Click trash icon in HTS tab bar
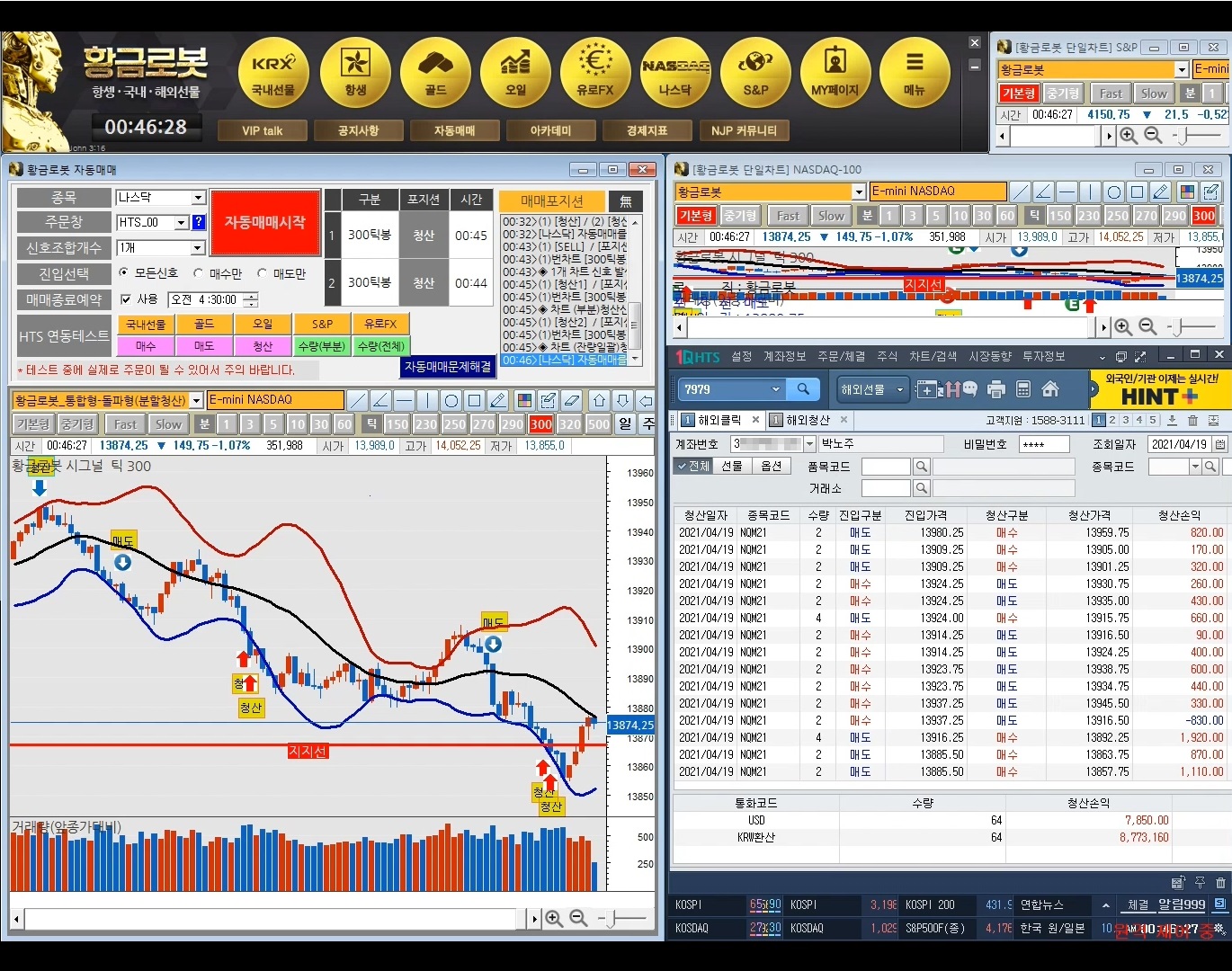This screenshot has width=1232, height=971. [1192, 420]
